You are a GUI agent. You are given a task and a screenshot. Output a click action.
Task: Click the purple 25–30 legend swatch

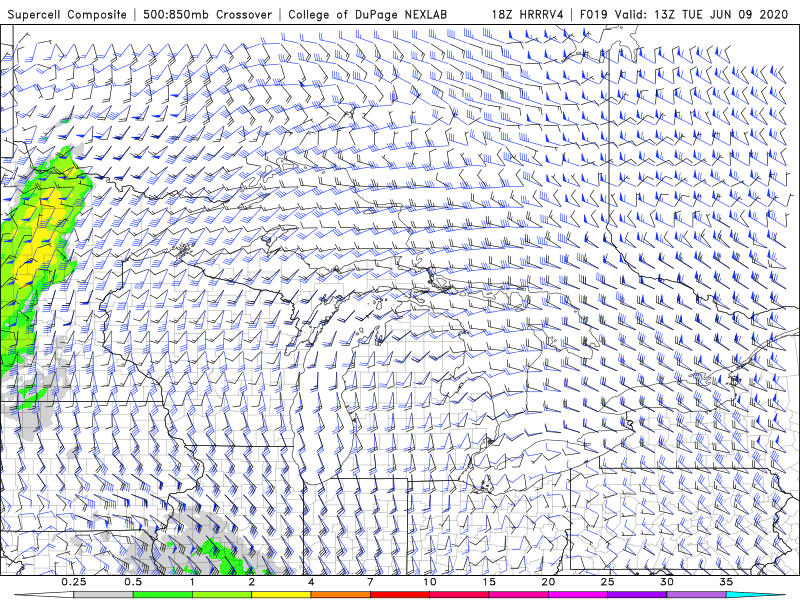[637, 595]
